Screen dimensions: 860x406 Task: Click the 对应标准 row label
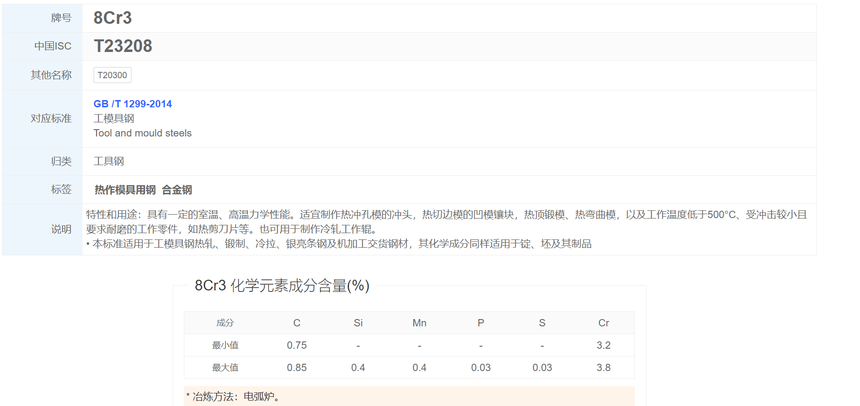tap(51, 119)
